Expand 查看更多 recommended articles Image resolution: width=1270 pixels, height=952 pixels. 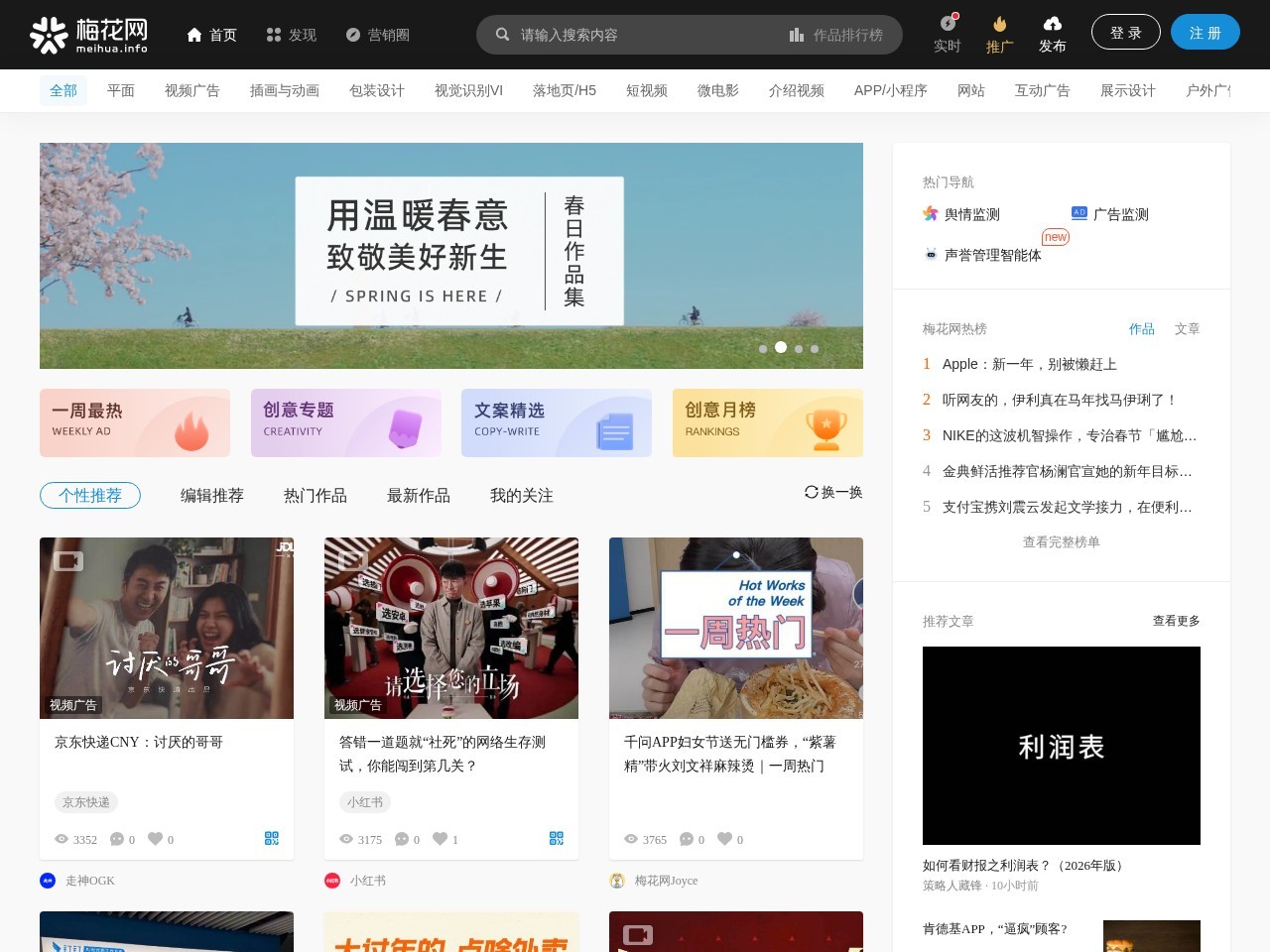(x=1176, y=621)
